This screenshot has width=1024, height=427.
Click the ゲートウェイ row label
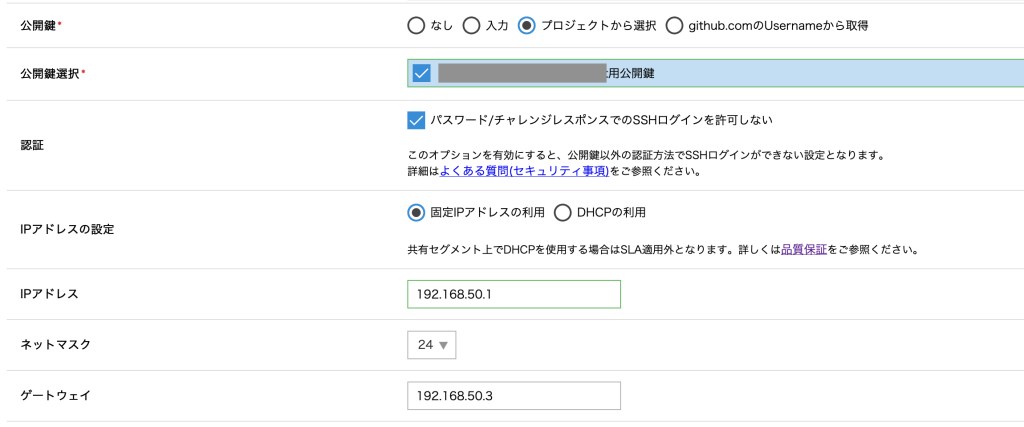pyautogui.click(x=55, y=396)
